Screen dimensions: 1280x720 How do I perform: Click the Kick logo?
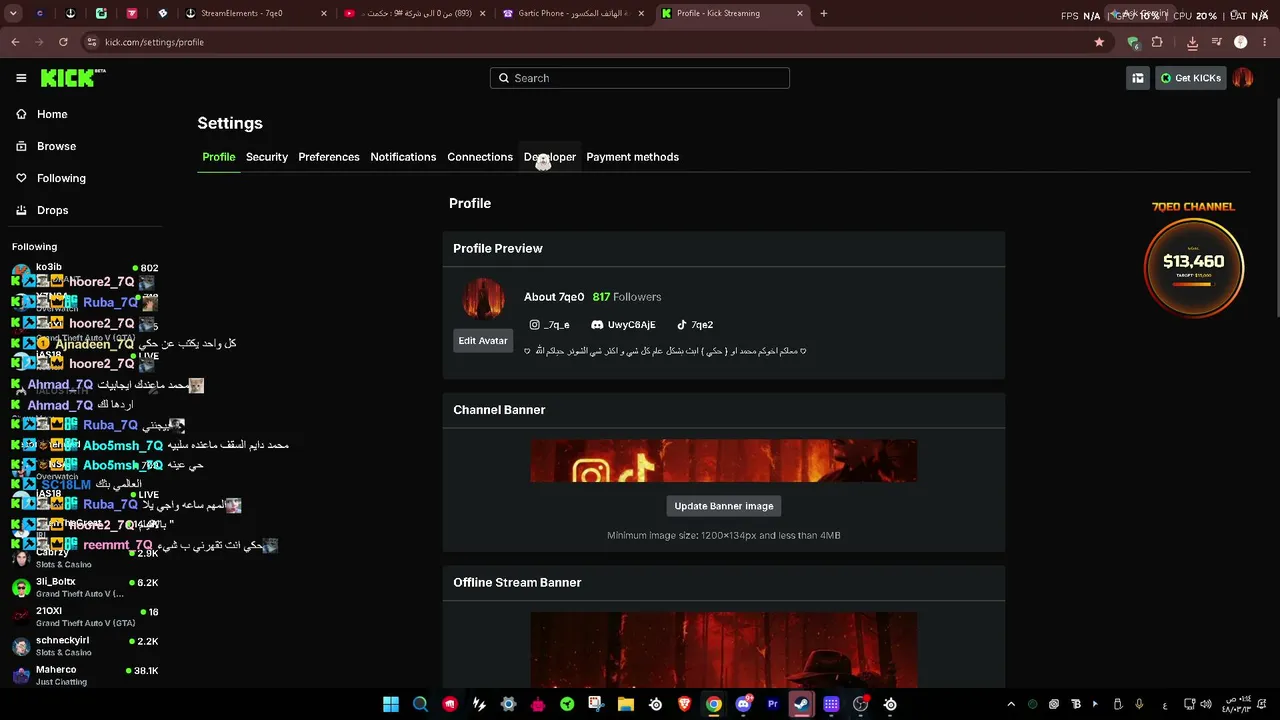73,78
